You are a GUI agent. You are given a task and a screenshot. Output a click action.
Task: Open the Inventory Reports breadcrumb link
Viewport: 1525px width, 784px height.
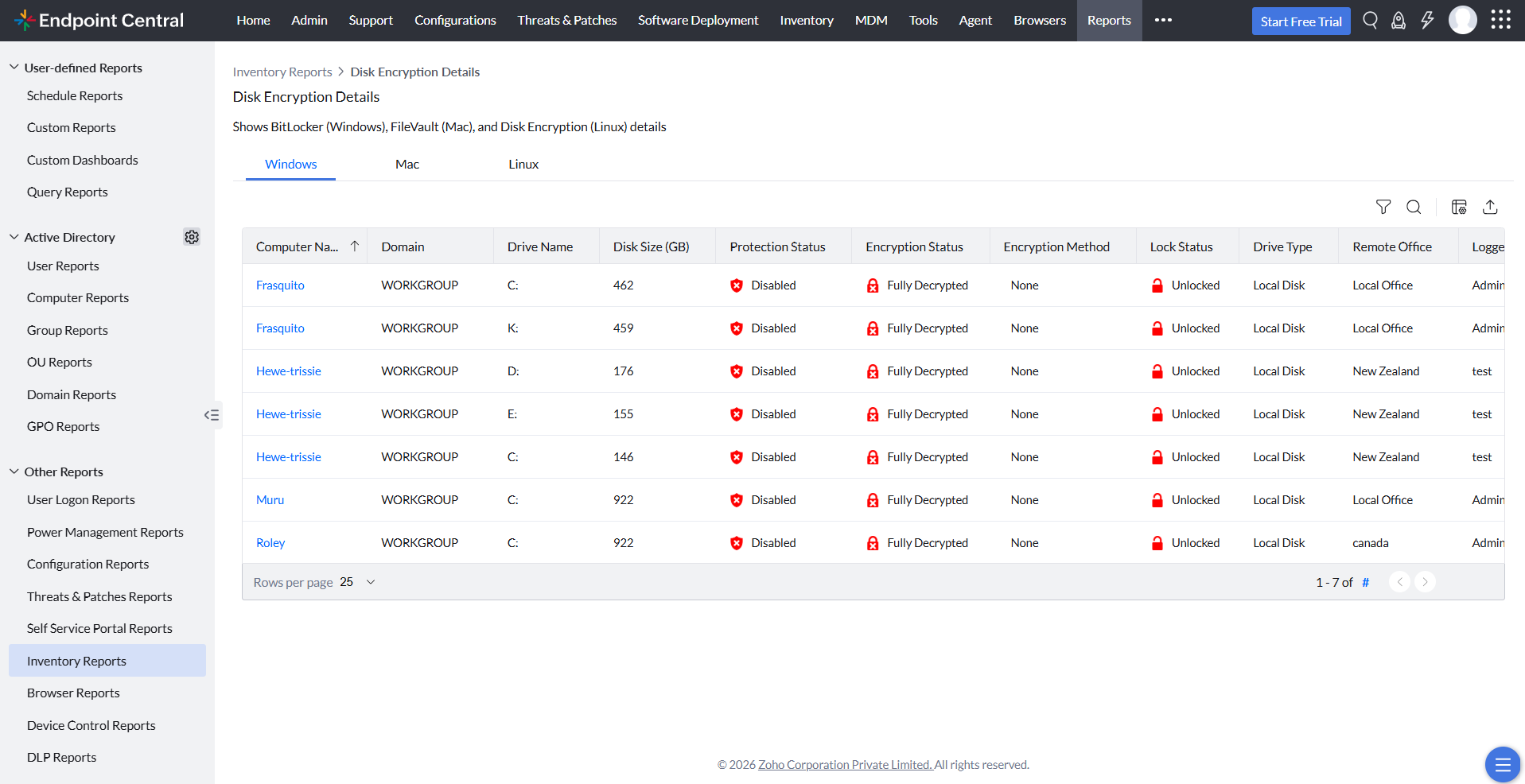point(282,72)
